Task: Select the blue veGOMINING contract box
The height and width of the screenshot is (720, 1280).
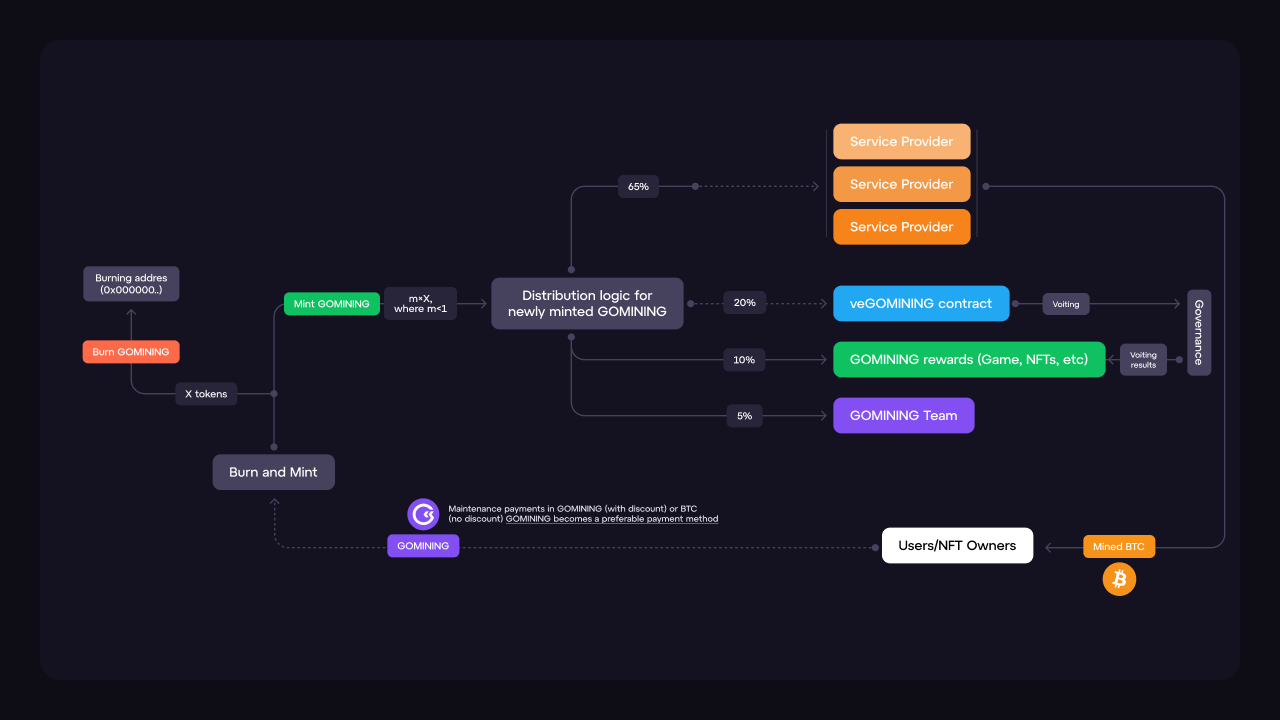Action: point(921,303)
